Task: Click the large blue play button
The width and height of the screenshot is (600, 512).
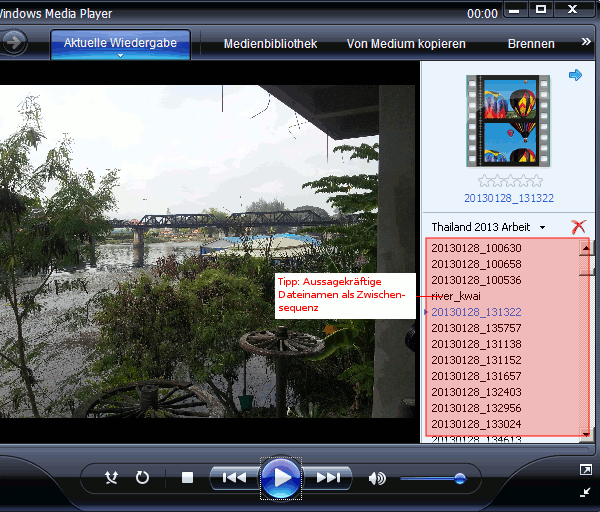Action: (282, 479)
